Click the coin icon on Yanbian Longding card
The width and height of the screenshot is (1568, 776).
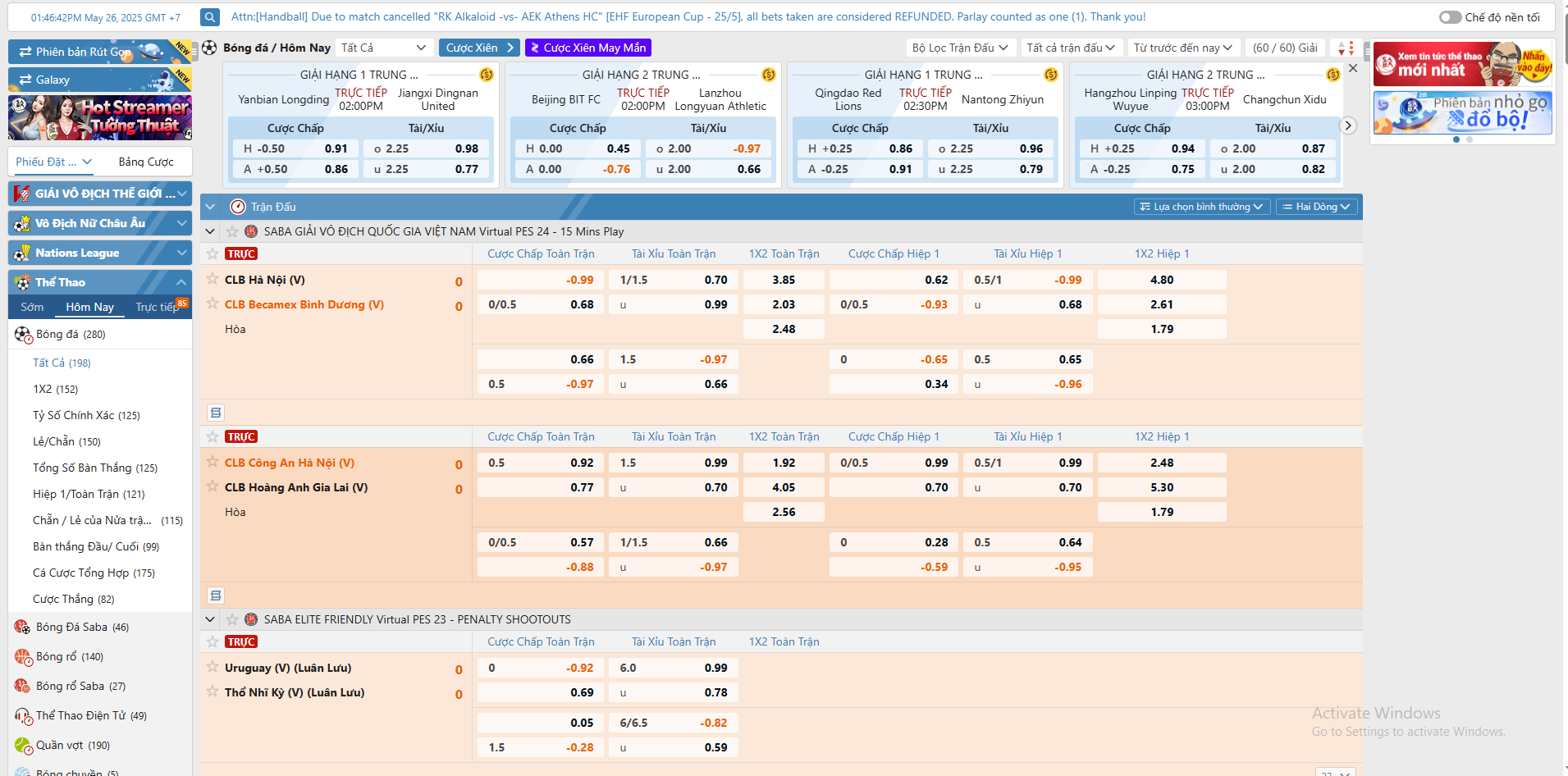[x=487, y=75]
